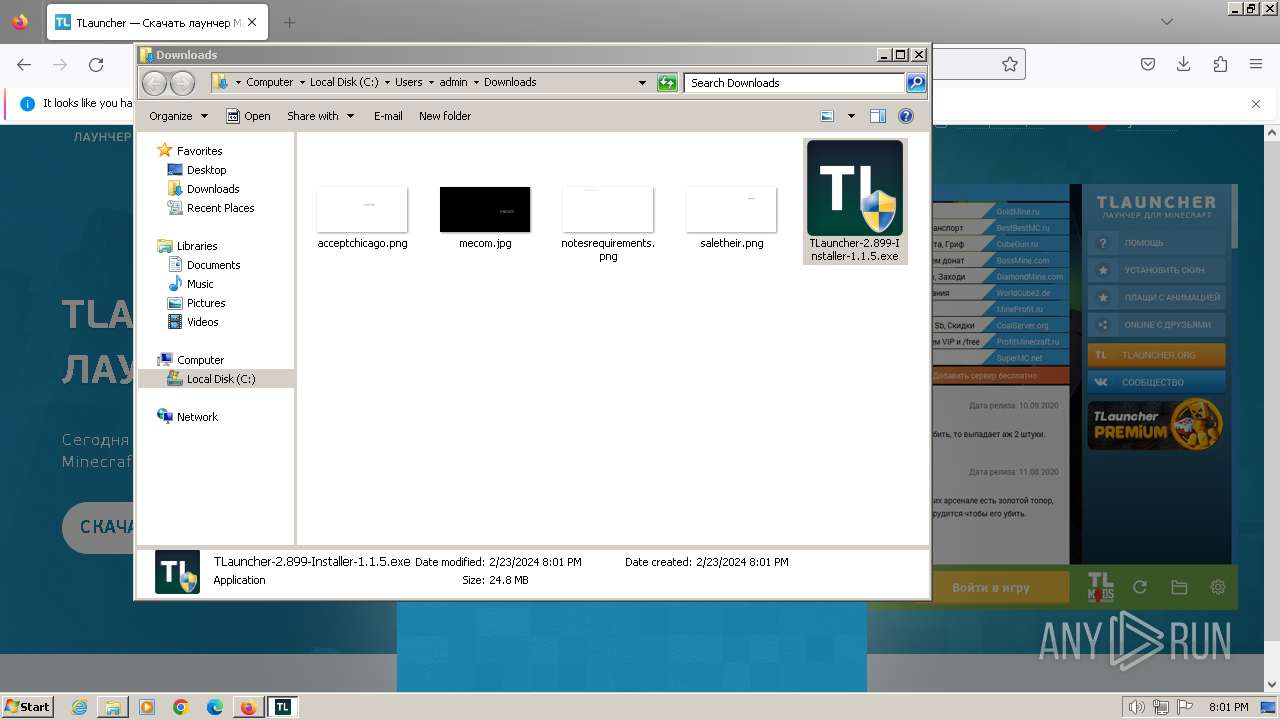Viewport: 1280px width, 720px height.
Task: Select Favorites in navigation pane
Action: click(x=199, y=151)
